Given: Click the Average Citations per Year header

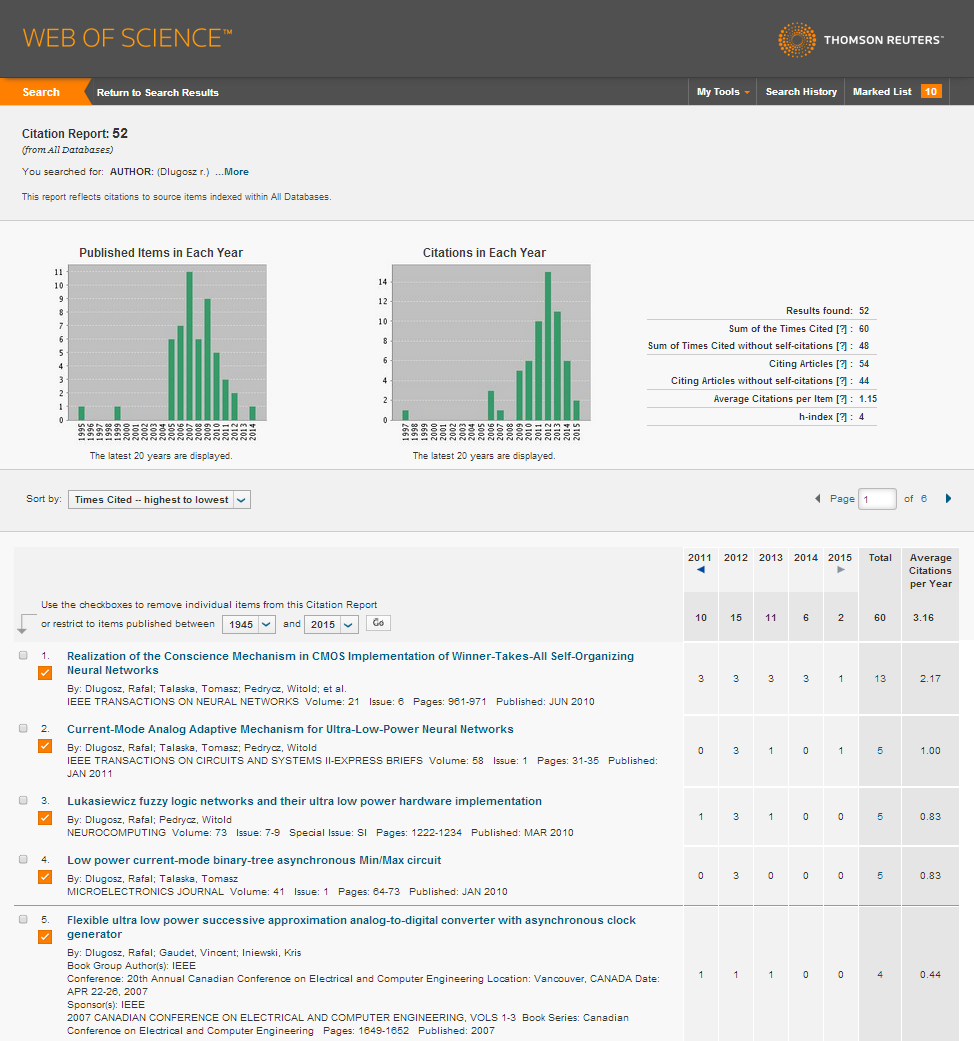Looking at the screenshot, I should [x=930, y=570].
